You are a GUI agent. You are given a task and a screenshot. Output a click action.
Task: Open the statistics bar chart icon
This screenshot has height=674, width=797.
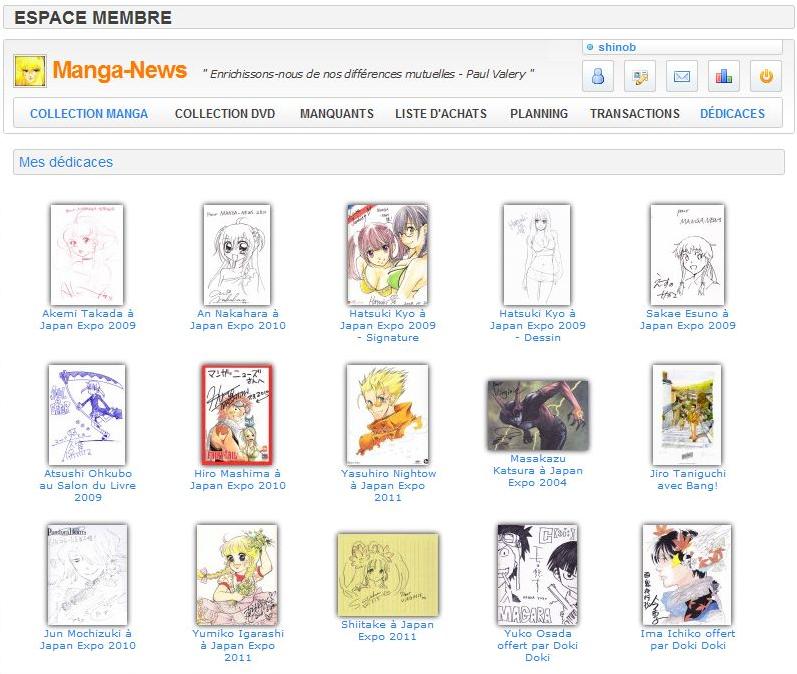pos(724,76)
